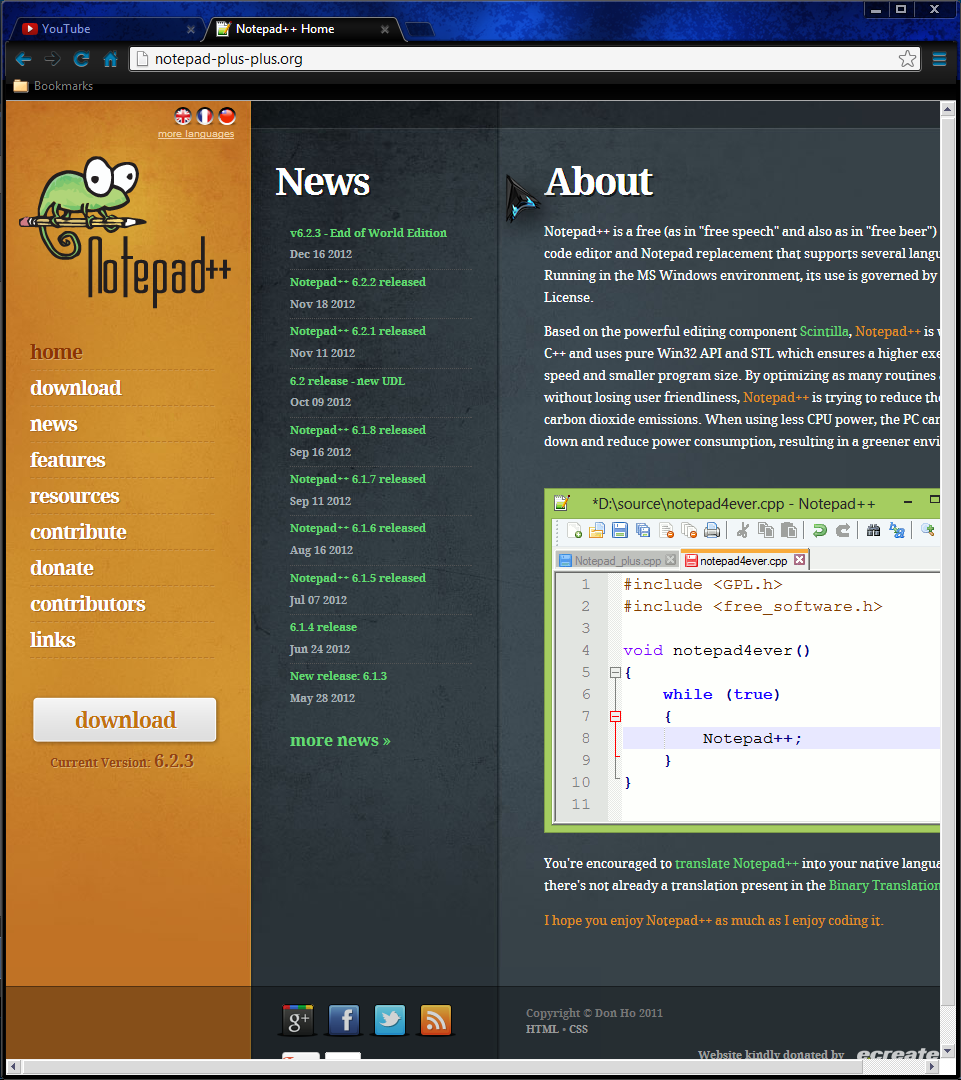961x1080 pixels.
Task: Open the HTML validation link in footer
Action: coord(542,1029)
